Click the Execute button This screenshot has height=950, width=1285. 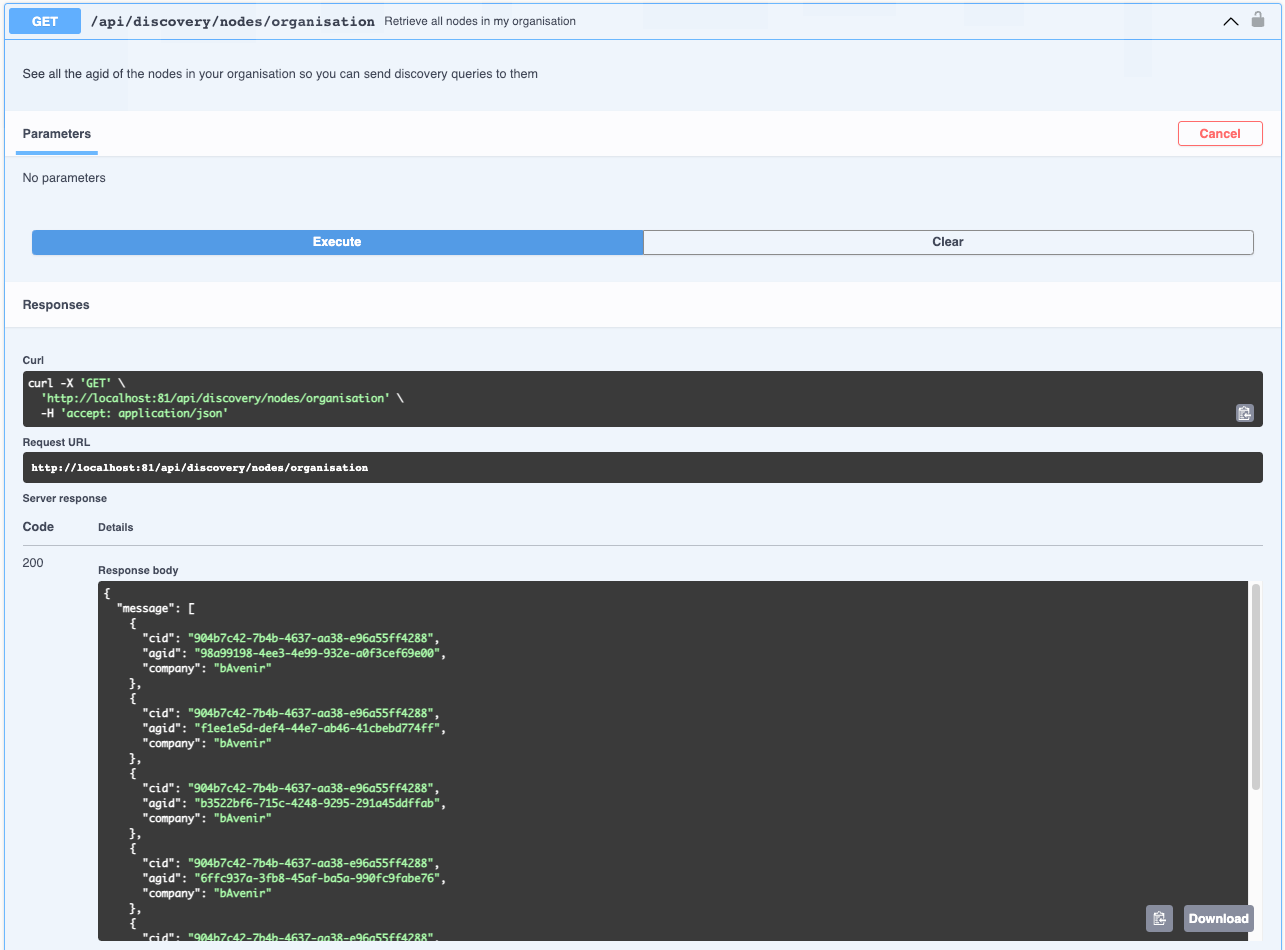click(337, 242)
